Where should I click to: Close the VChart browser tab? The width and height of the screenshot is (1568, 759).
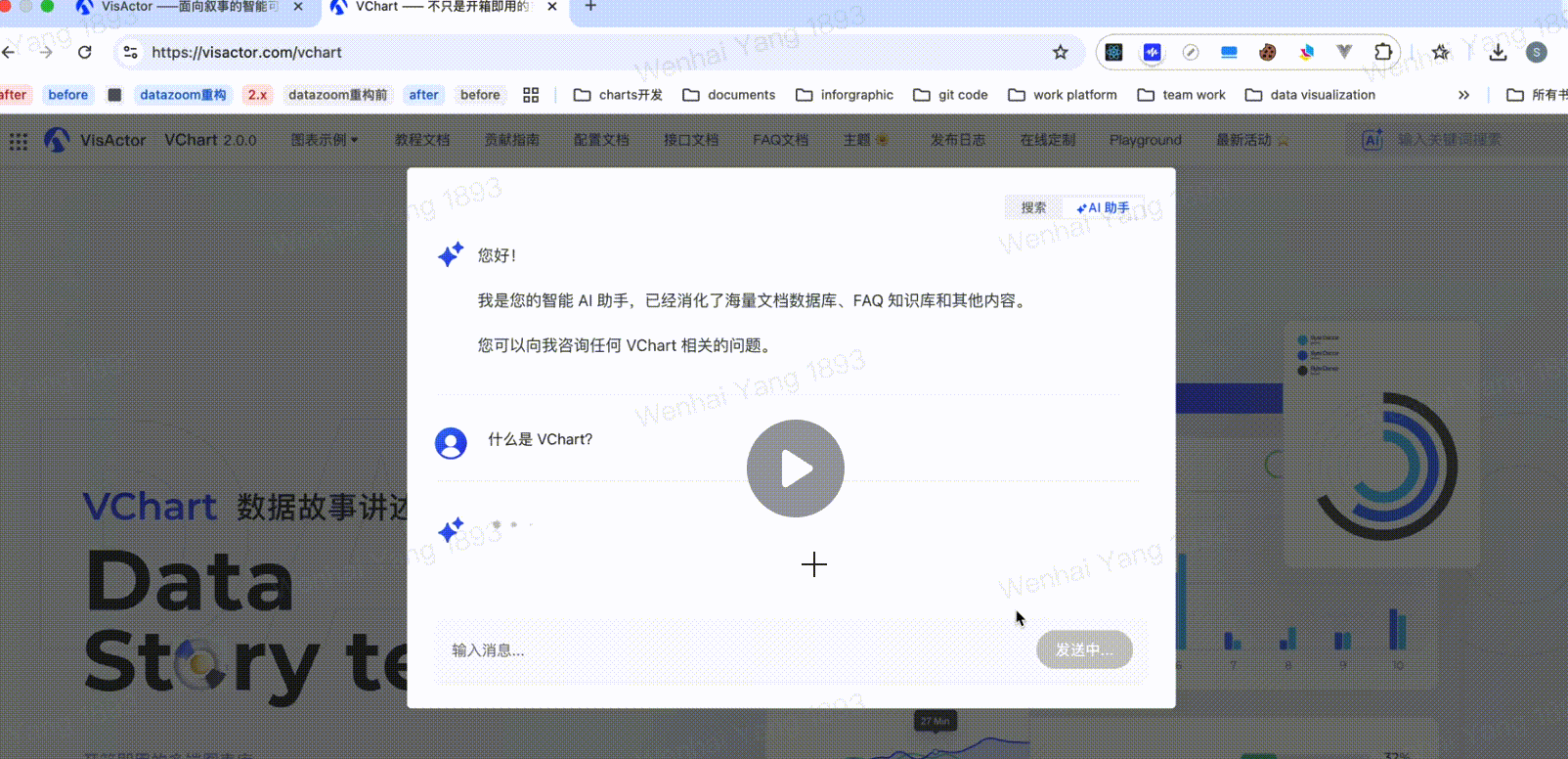[552, 7]
